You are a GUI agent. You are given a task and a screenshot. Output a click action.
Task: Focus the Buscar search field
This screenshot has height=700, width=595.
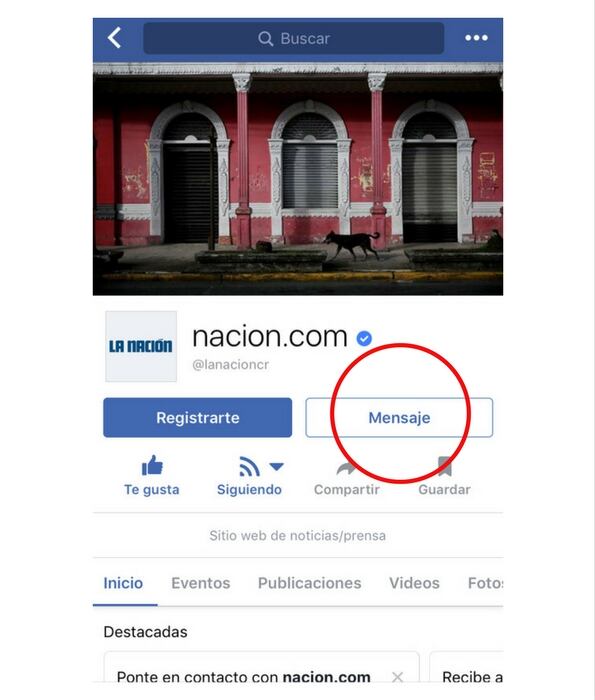pos(294,38)
